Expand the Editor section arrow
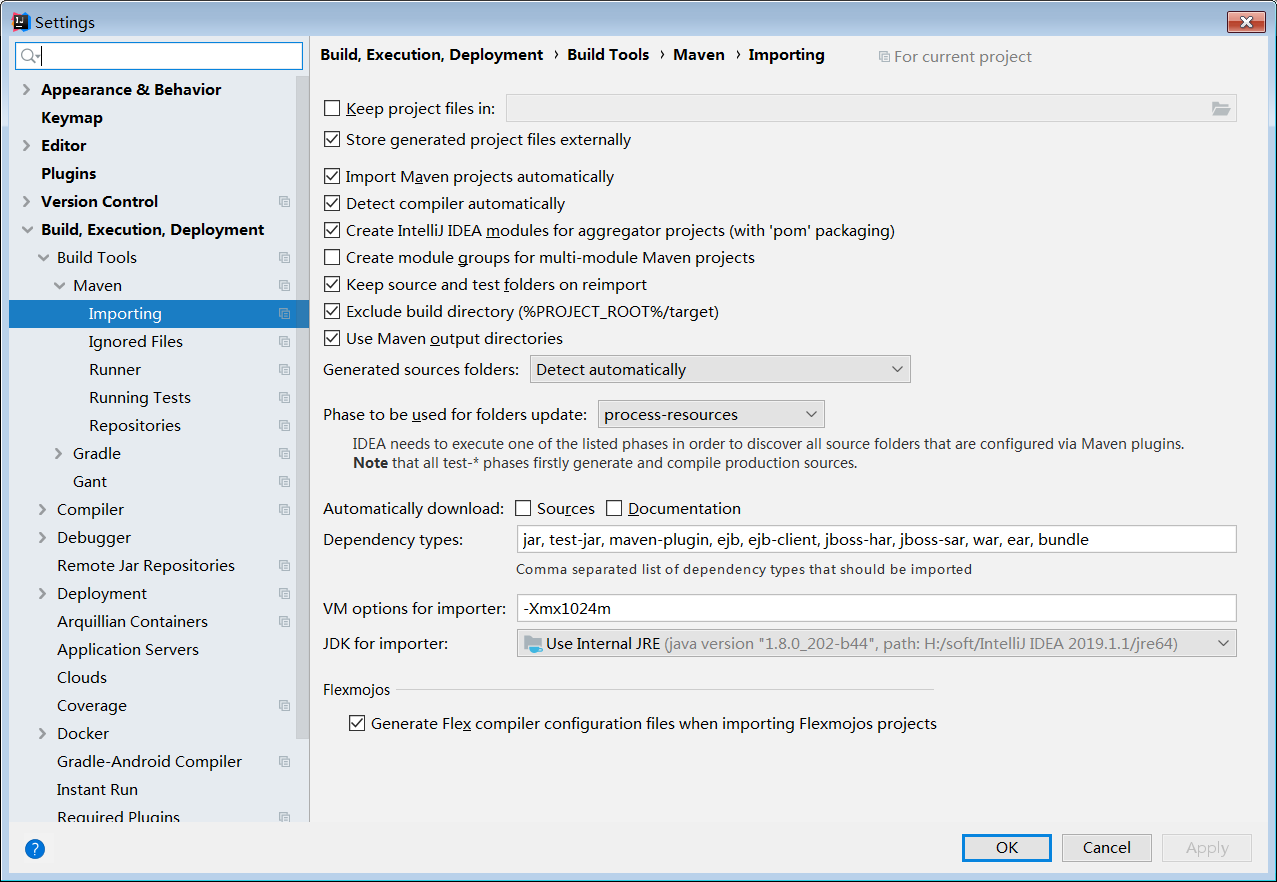 pyautogui.click(x=27, y=146)
